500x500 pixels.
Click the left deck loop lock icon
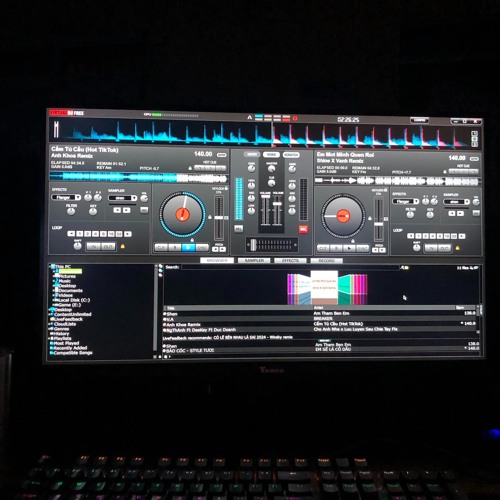click(123, 246)
